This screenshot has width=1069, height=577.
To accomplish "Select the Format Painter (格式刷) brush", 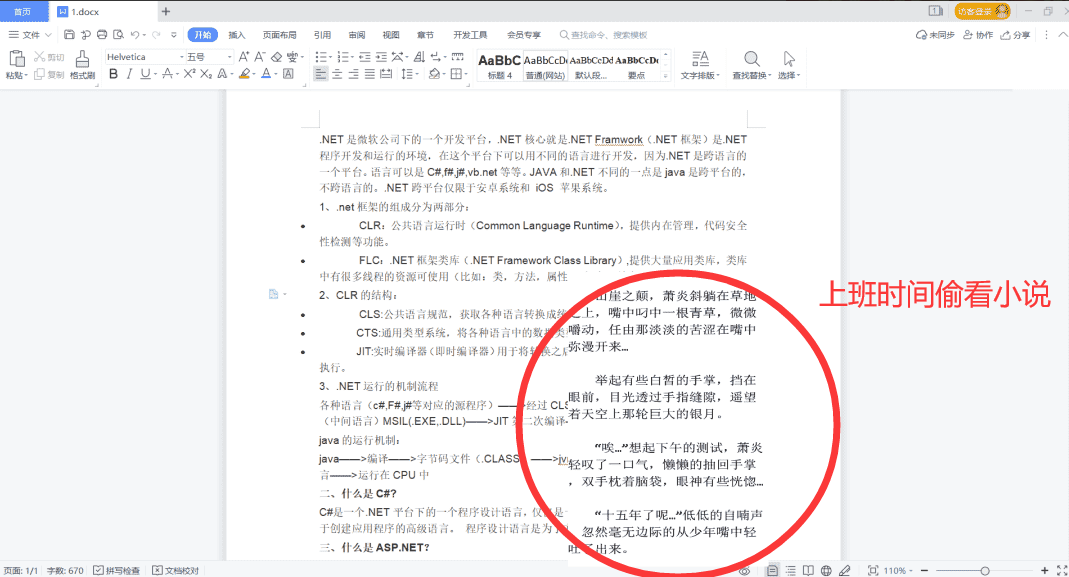I will coord(82,65).
